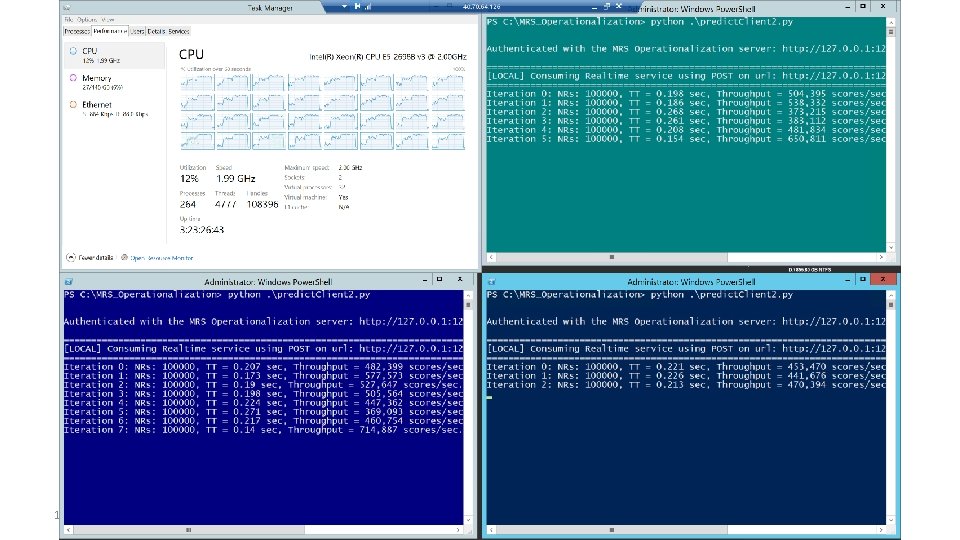Screen dimensions: 960x540
Task: Select CPU in the performance sidebar
Action: point(114,55)
